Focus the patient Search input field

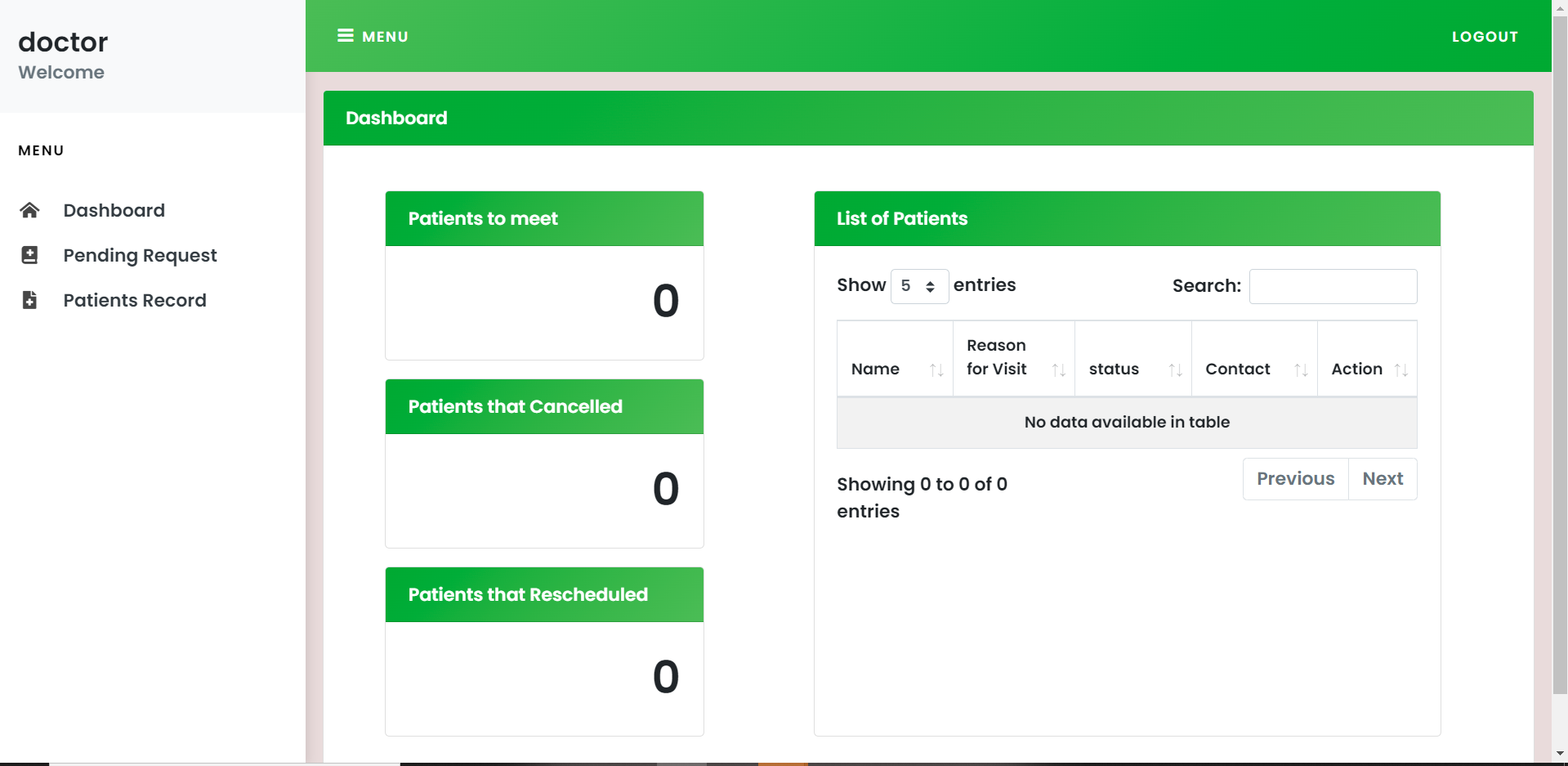coord(1333,286)
